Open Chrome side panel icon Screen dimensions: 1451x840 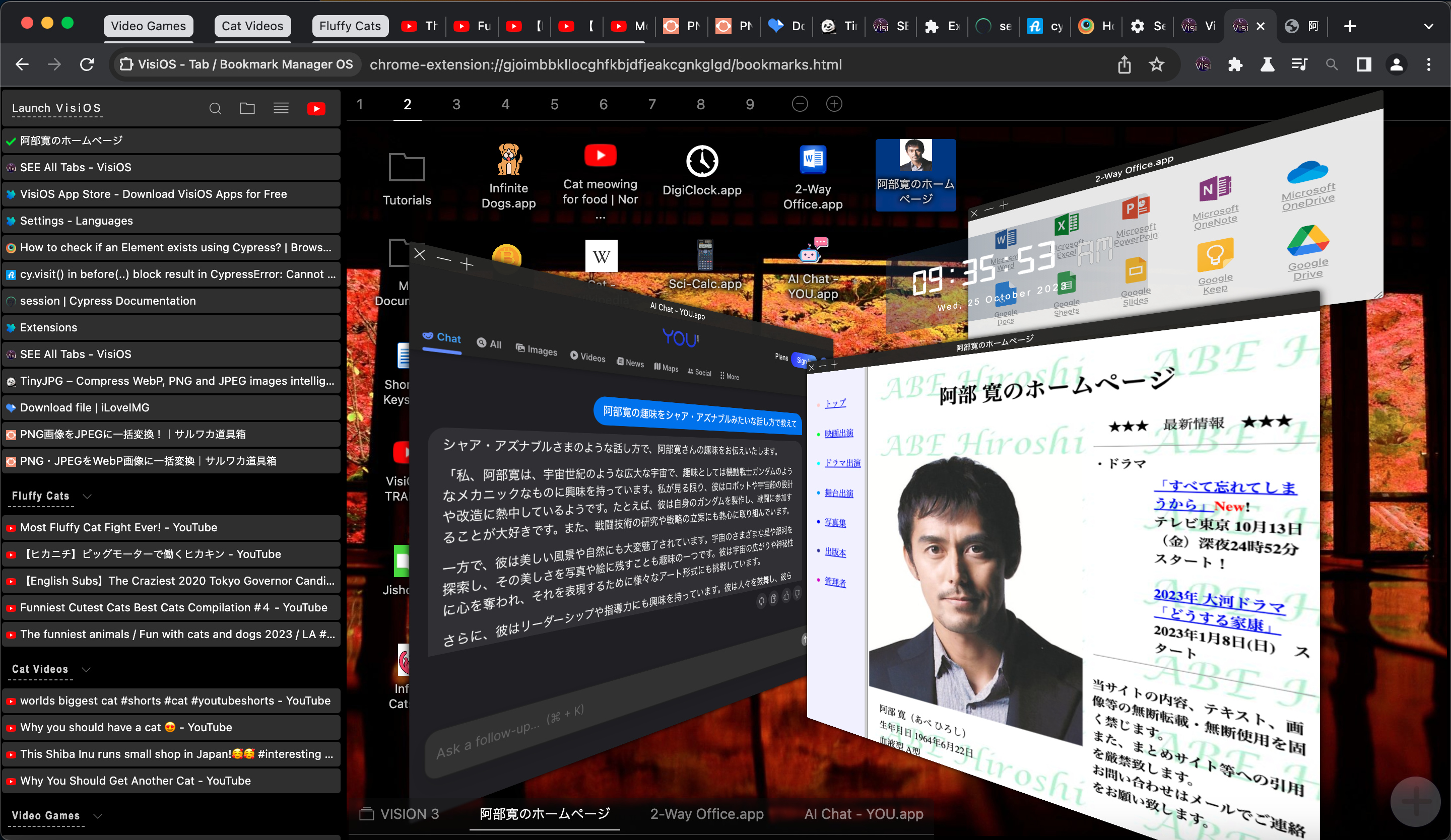(1364, 64)
